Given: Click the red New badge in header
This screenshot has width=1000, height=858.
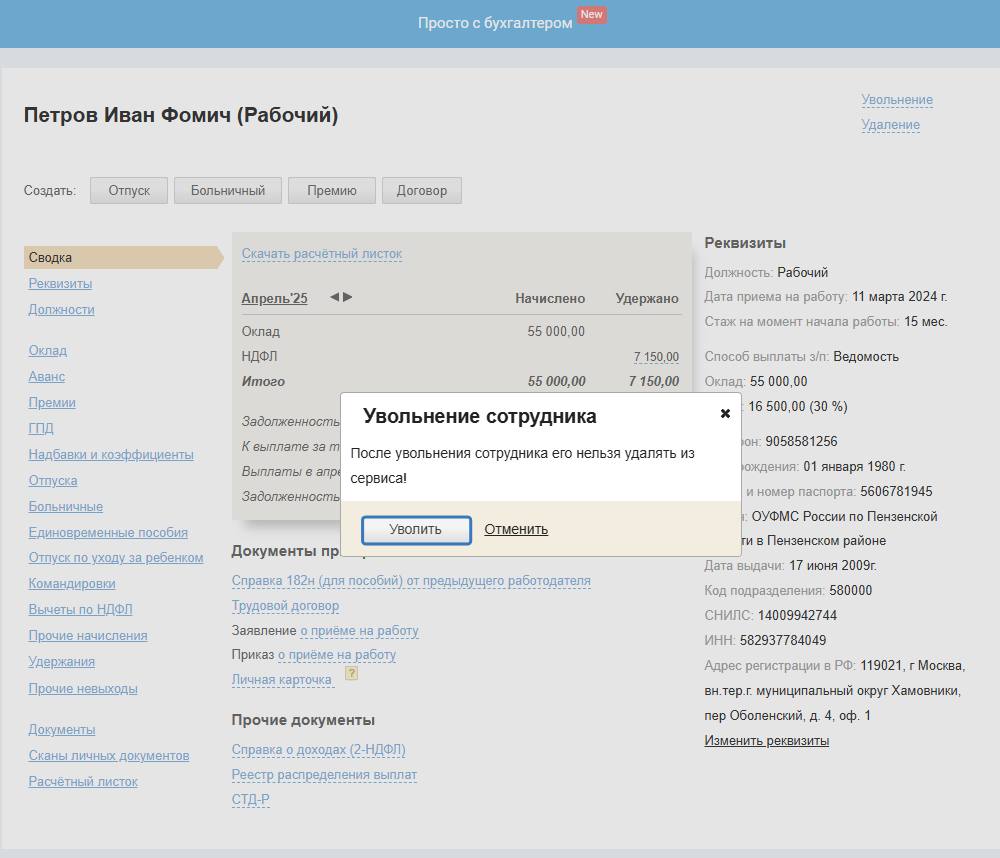Looking at the screenshot, I should coord(592,15).
